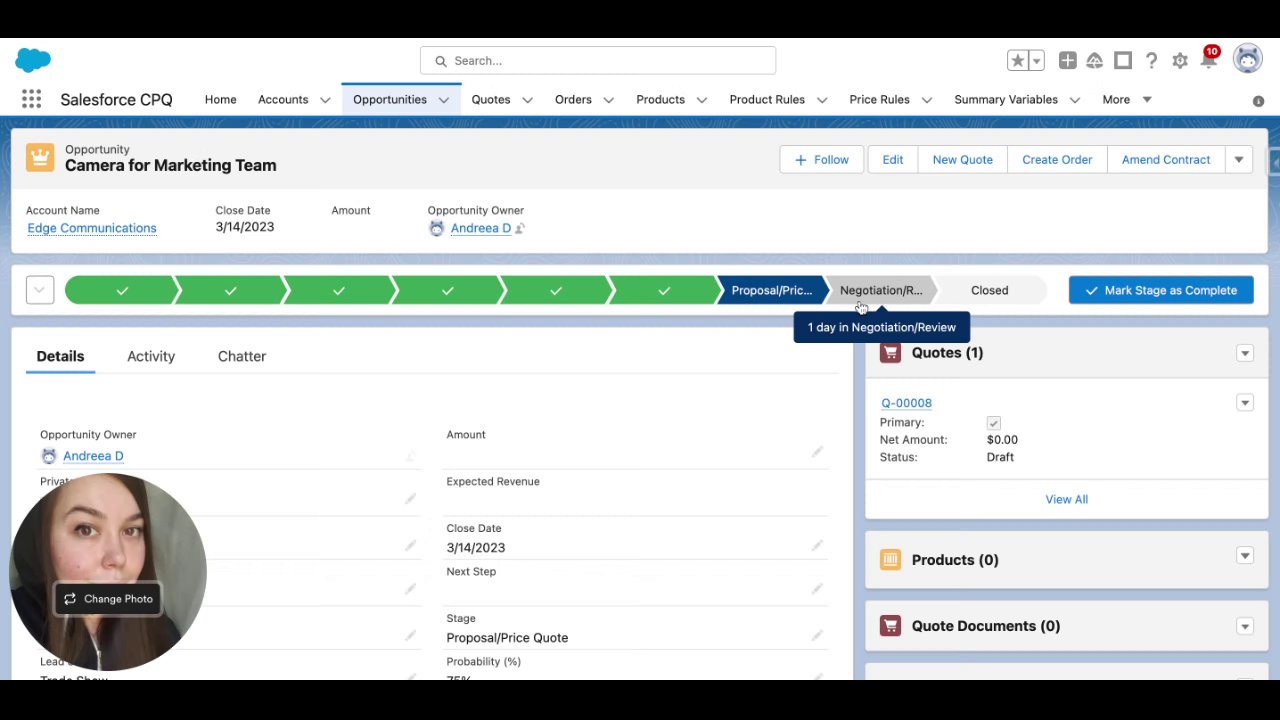Create a New Quote
Screen dimensions: 1280x720
point(963,160)
